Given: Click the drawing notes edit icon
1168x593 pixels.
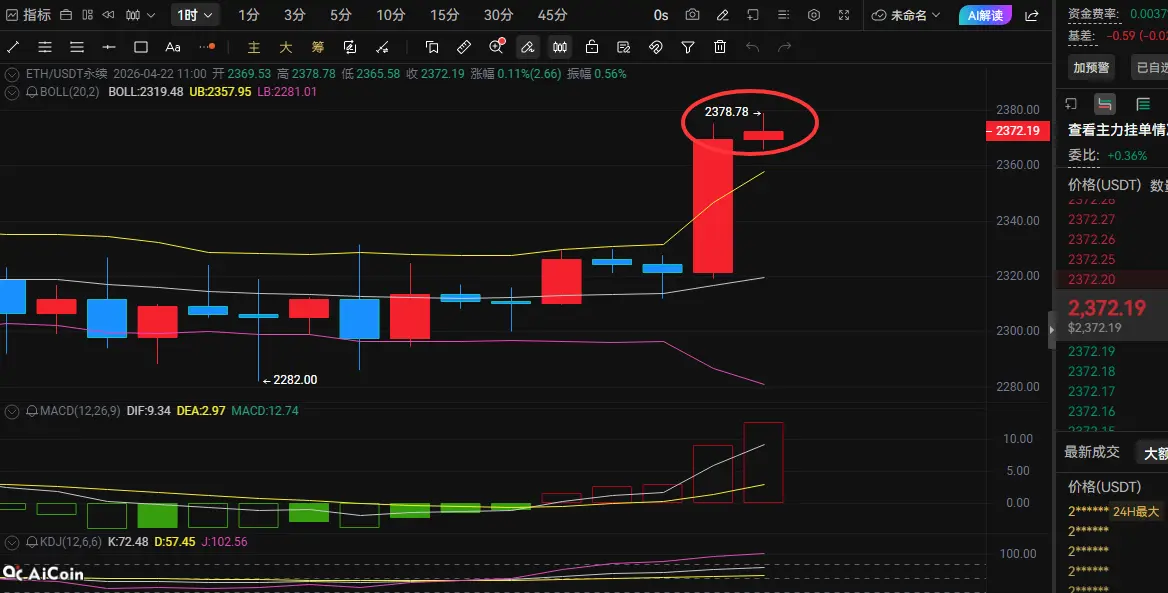Looking at the screenshot, I should click(x=624, y=47).
